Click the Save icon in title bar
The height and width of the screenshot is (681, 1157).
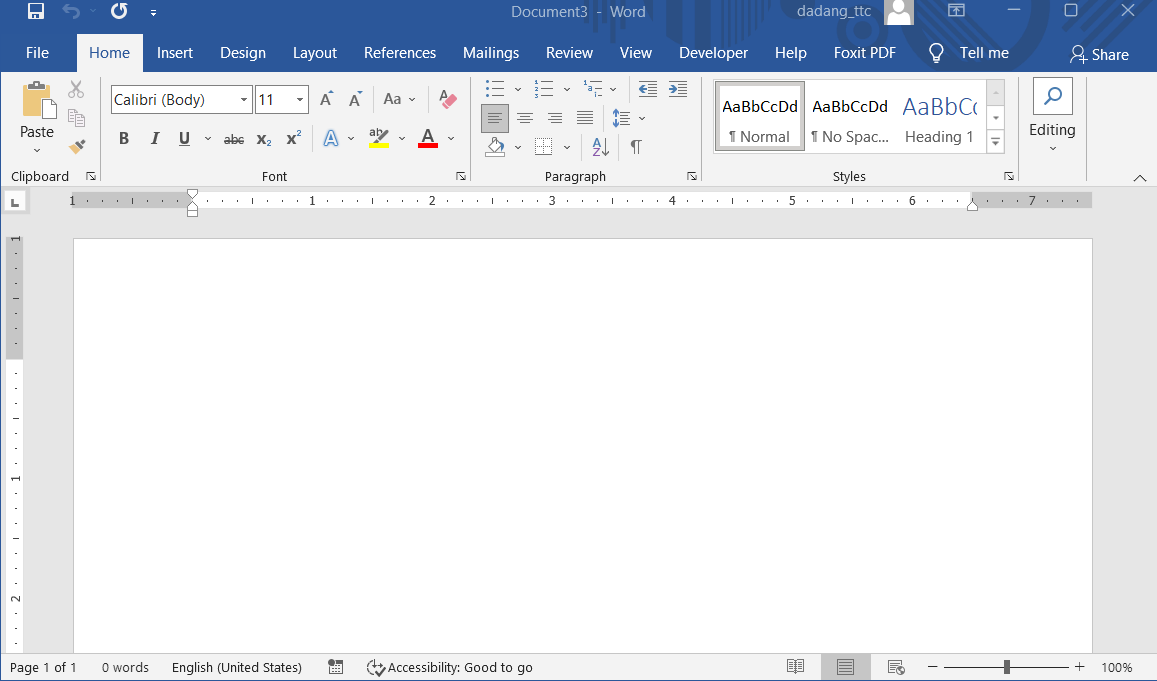click(36, 12)
